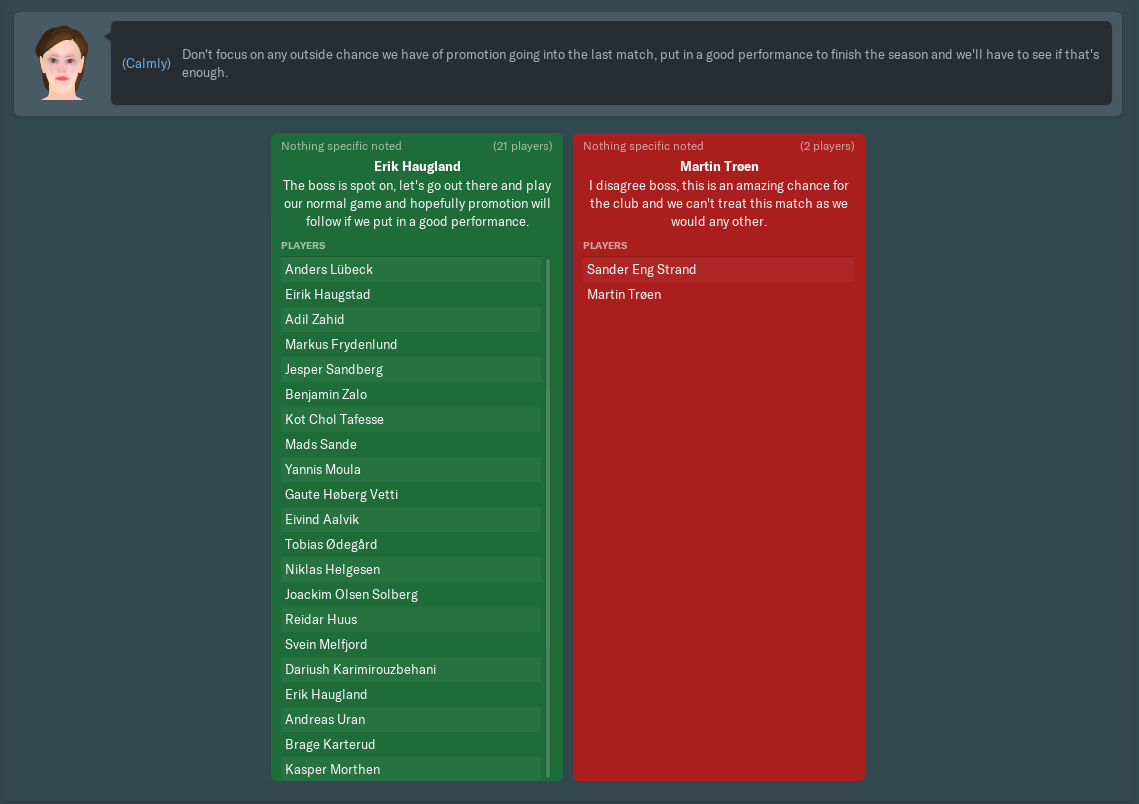The width and height of the screenshot is (1139, 804).
Task: Select Martin Trøen in disagreeing players list
Action: tap(624, 295)
